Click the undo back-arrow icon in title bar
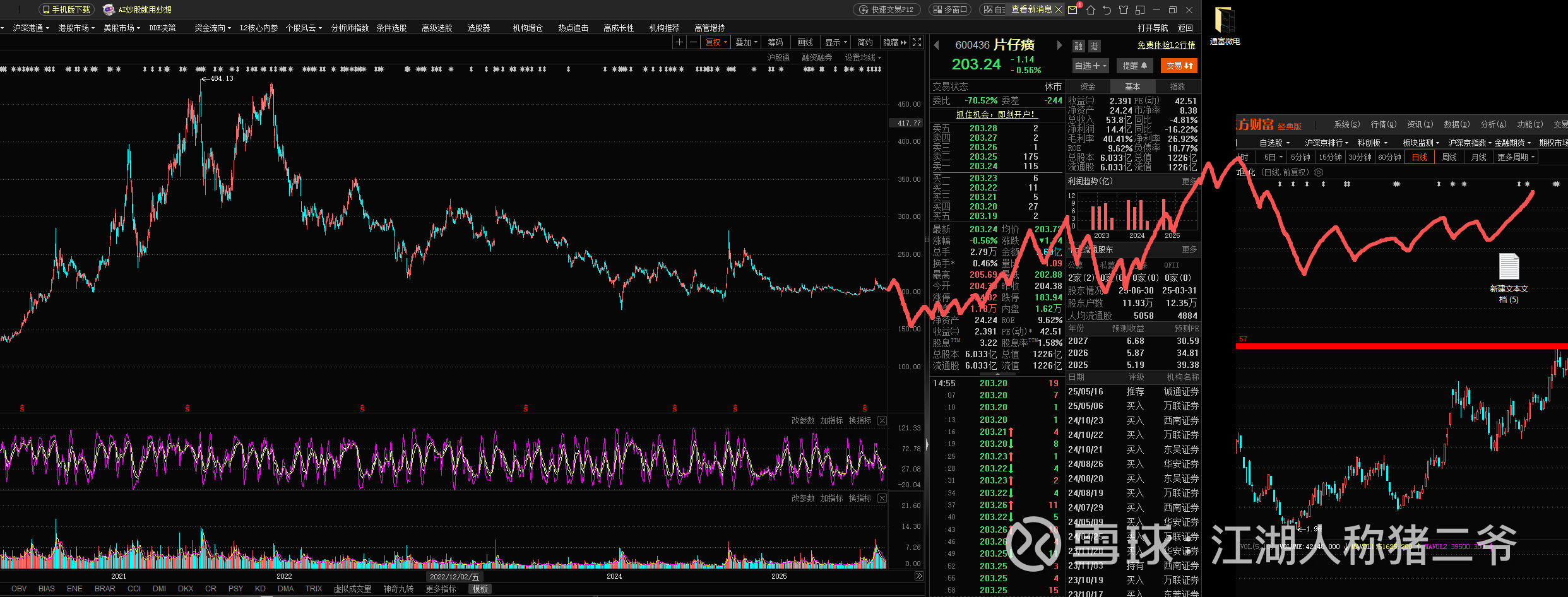 pyautogui.click(x=1107, y=9)
